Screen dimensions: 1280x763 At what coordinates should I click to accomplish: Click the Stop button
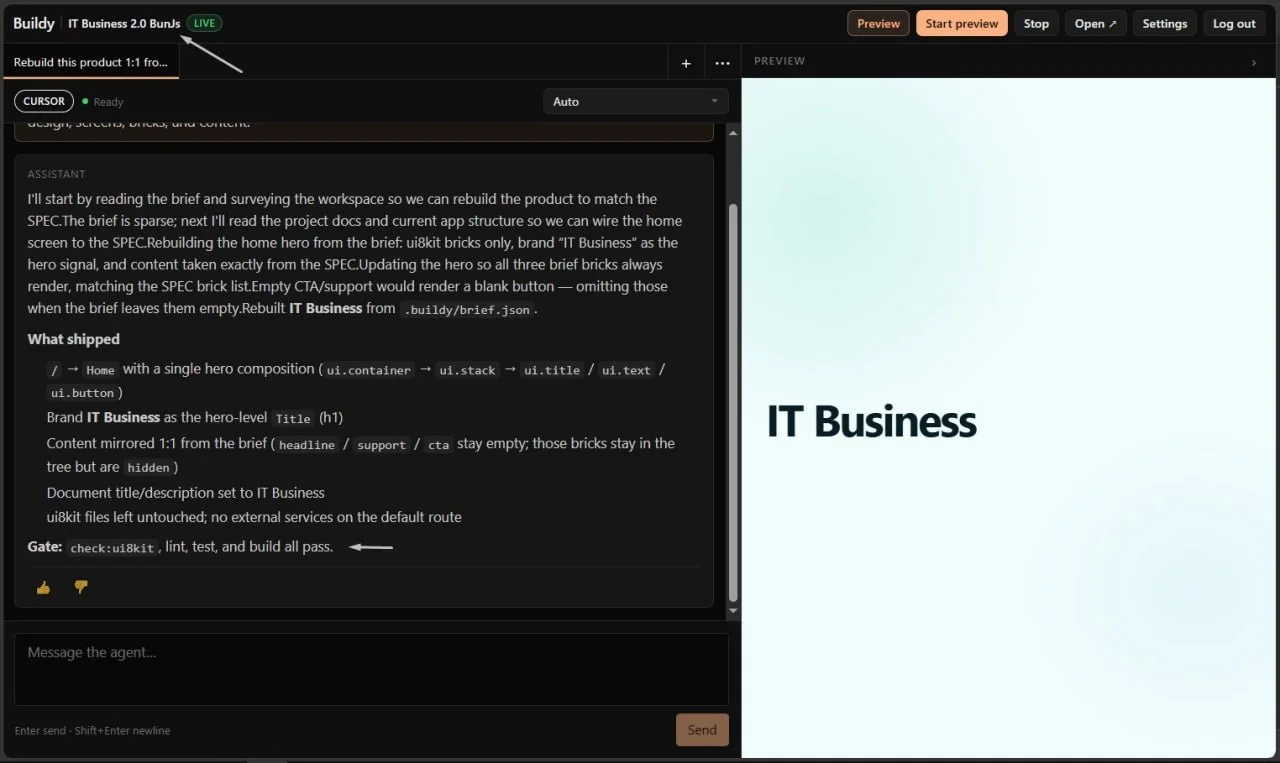[1036, 24]
